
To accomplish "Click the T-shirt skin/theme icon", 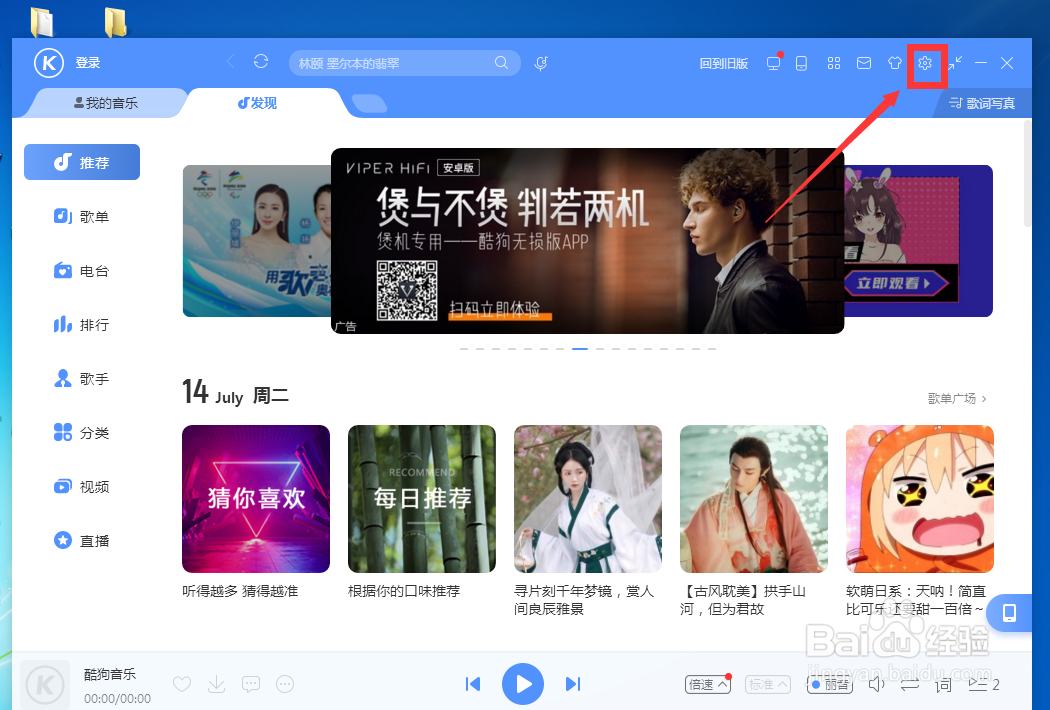I will click(x=894, y=63).
